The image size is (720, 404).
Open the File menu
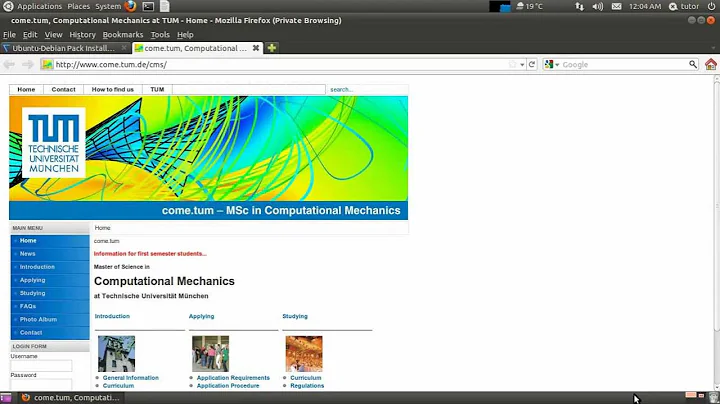9,34
